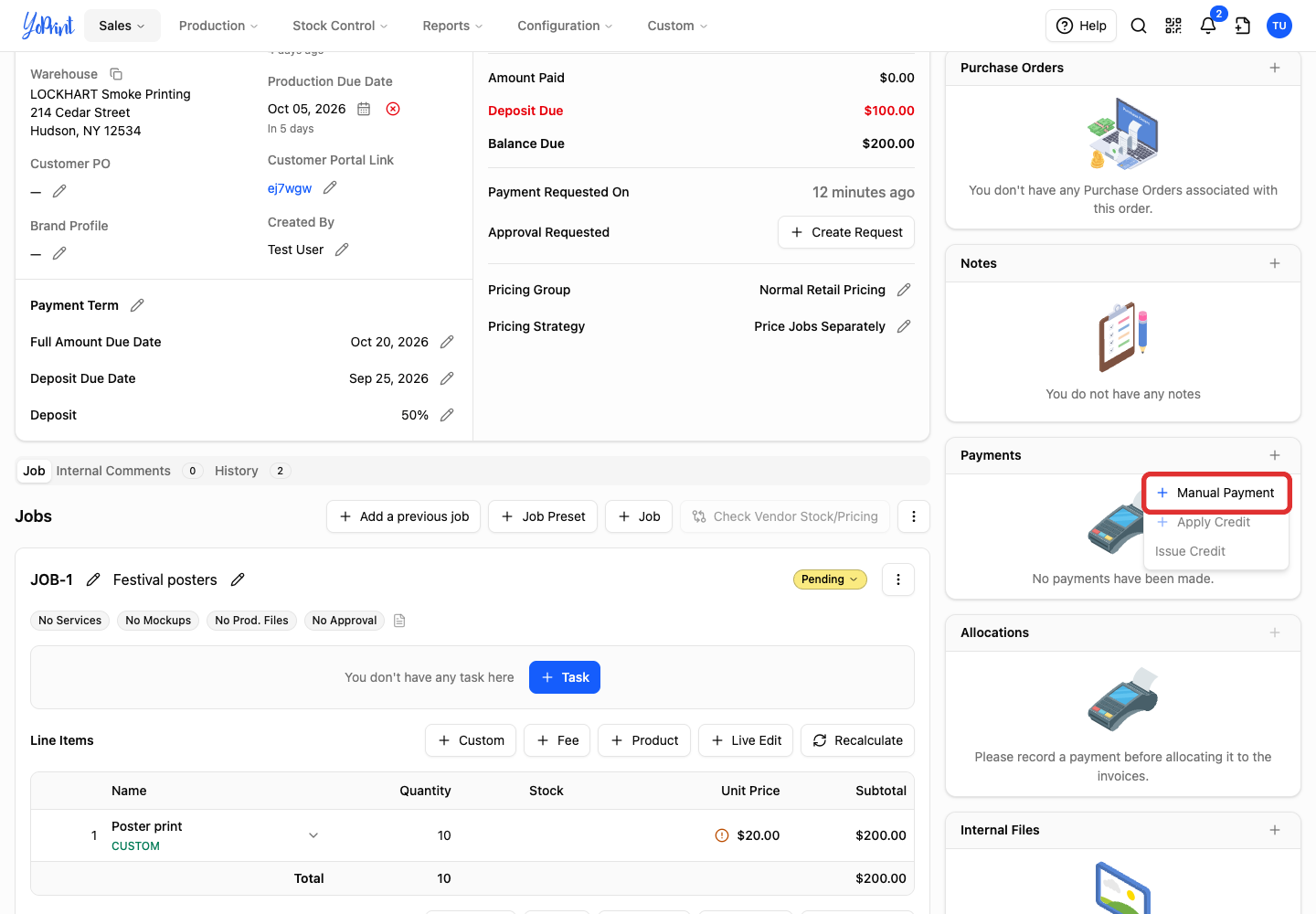Open the QR code scanner
The width and height of the screenshot is (1316, 914).
[1173, 26]
